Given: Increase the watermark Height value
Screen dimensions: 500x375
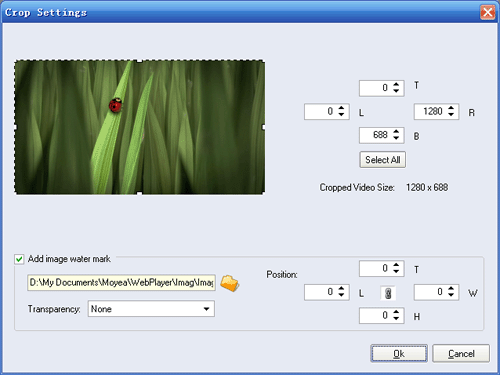Looking at the screenshot, I should point(396,312).
